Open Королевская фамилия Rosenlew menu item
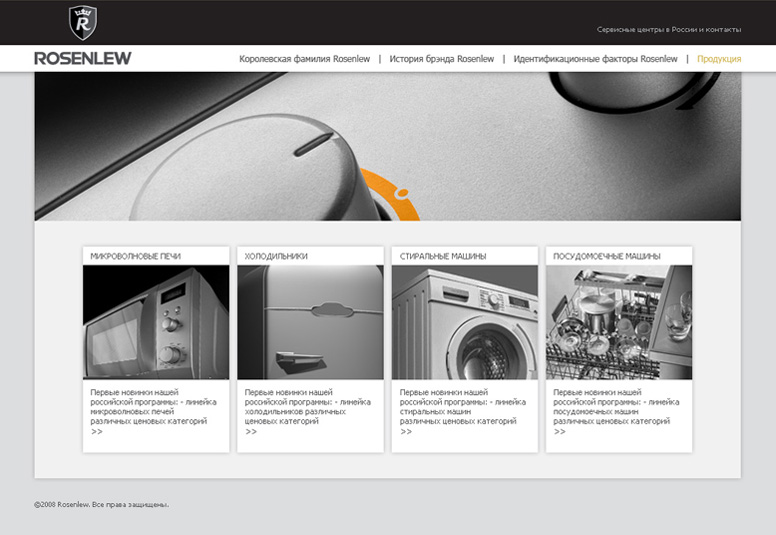This screenshot has height=535, width=776. point(304,59)
